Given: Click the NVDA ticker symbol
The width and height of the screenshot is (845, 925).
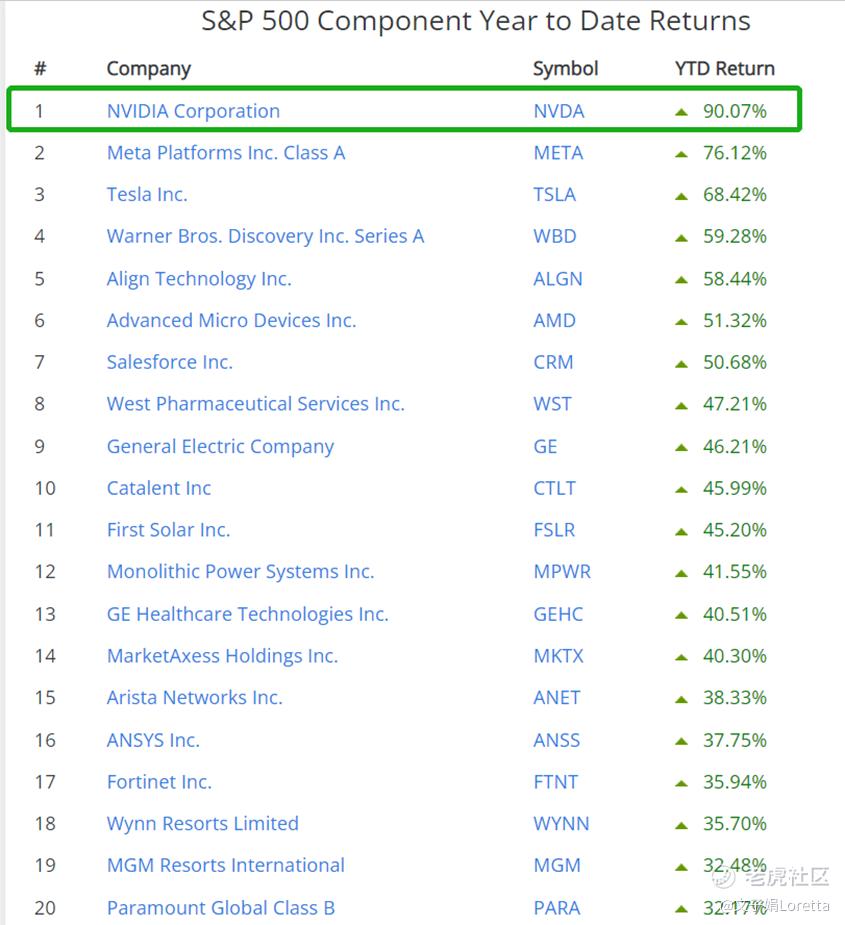Looking at the screenshot, I should [558, 111].
